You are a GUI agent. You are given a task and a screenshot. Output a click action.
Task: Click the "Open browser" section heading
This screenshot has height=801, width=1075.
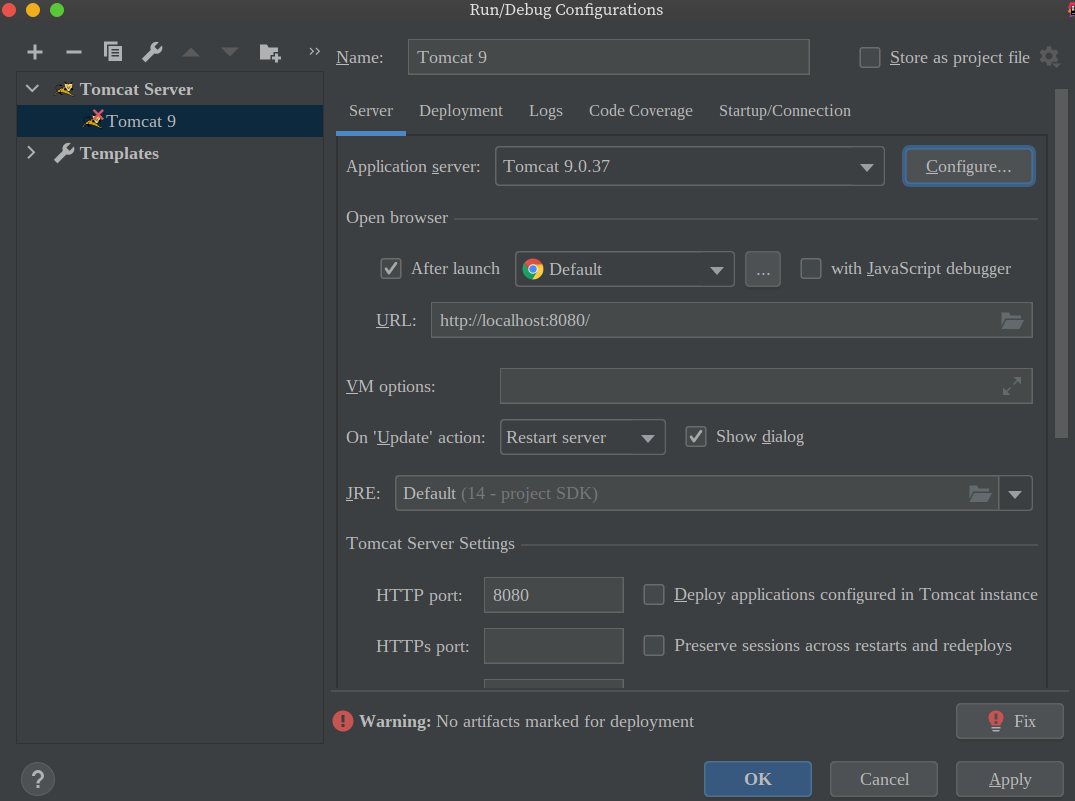pyautogui.click(x=397, y=217)
